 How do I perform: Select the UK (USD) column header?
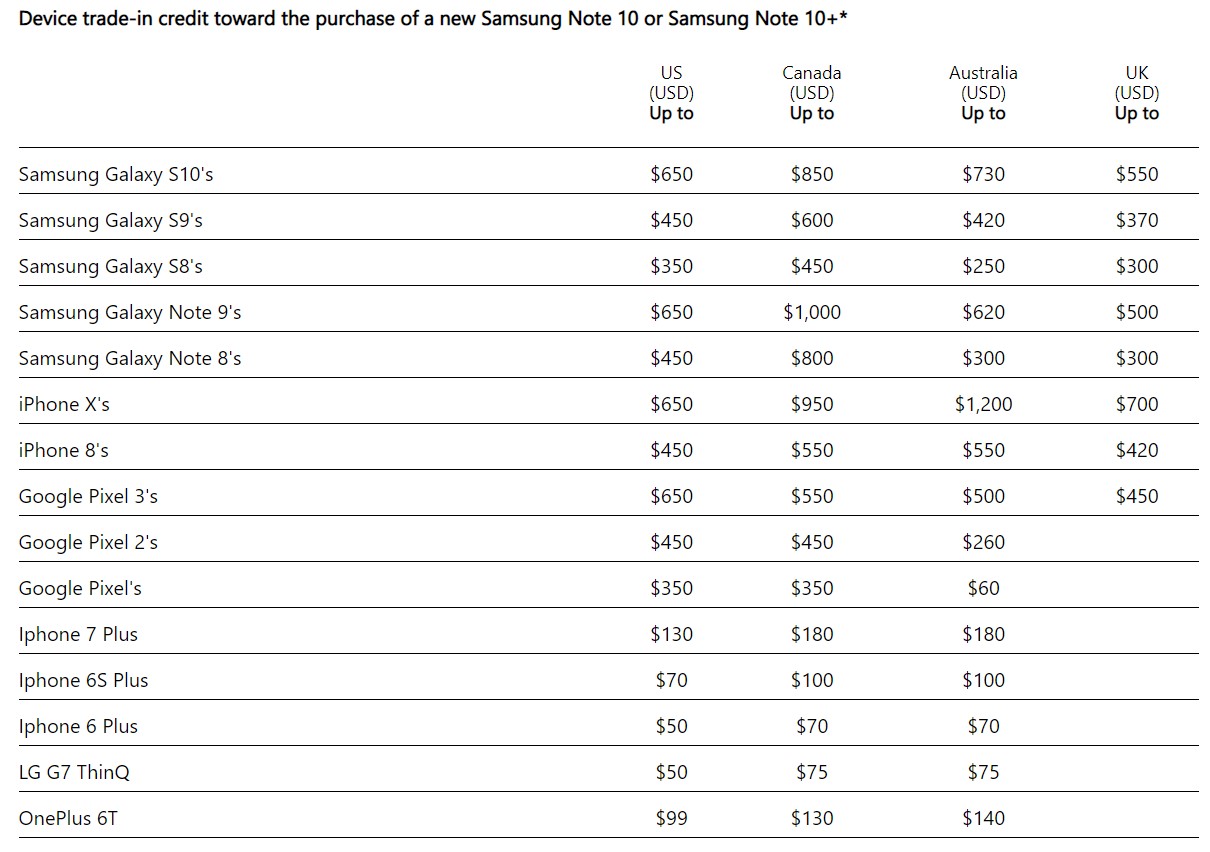pos(1137,93)
